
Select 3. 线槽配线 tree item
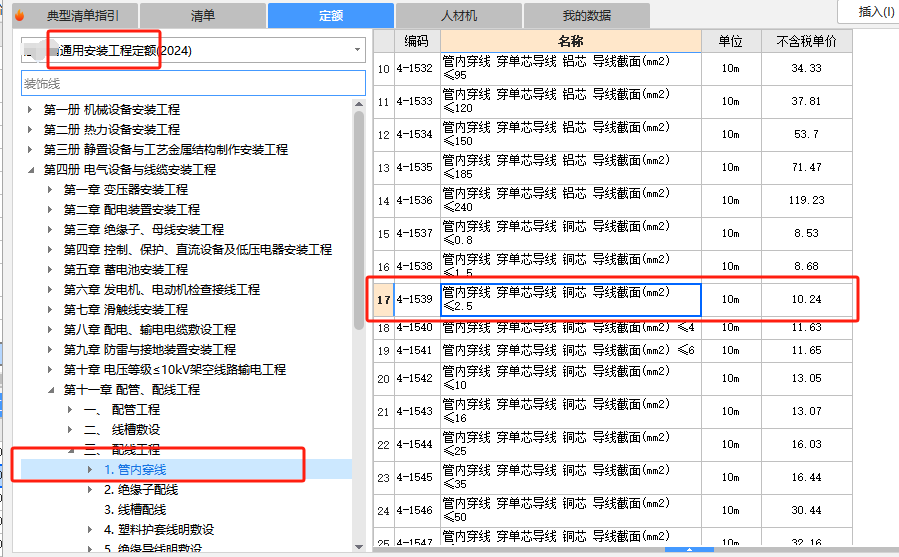click(135, 509)
